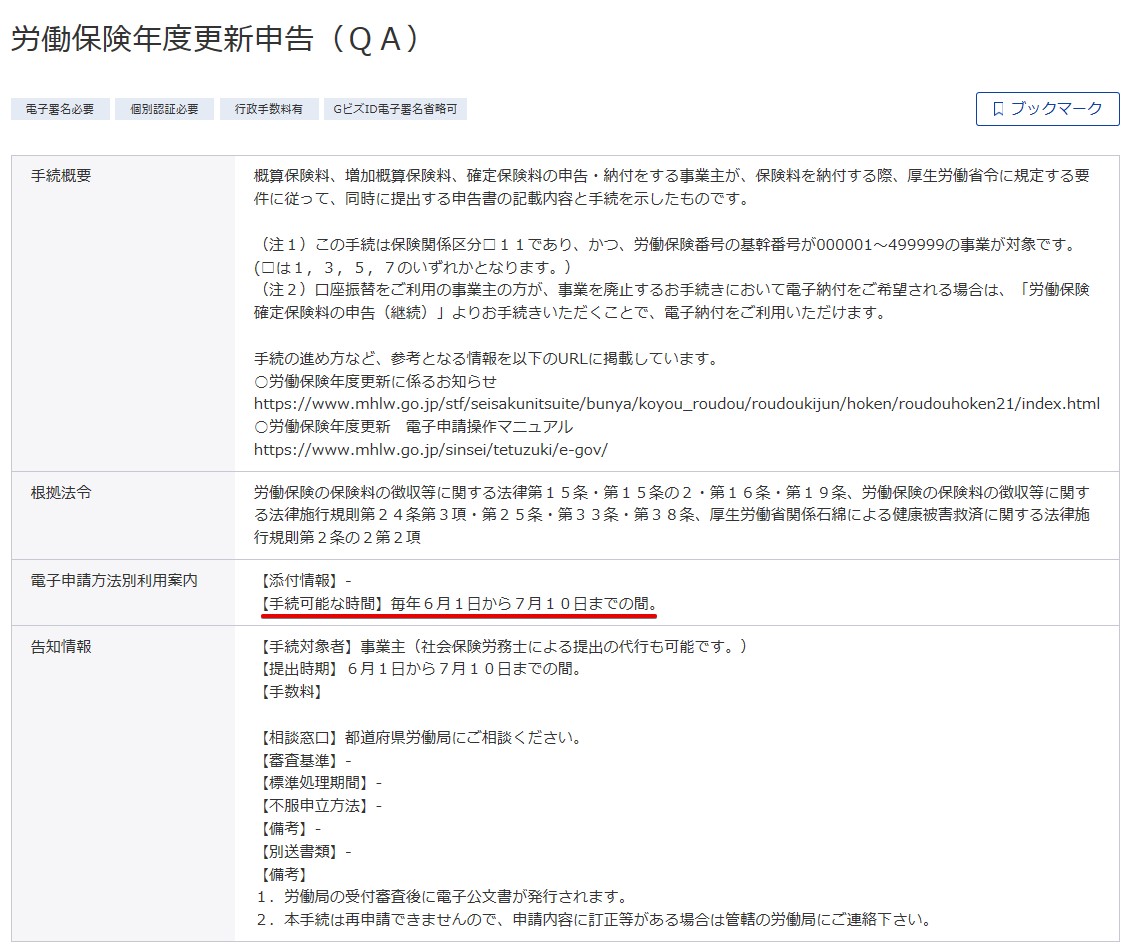Image resolution: width=1133 pixels, height=947 pixels.
Task: Click note １．労働局の受付審査後 line
Action: pos(442,897)
